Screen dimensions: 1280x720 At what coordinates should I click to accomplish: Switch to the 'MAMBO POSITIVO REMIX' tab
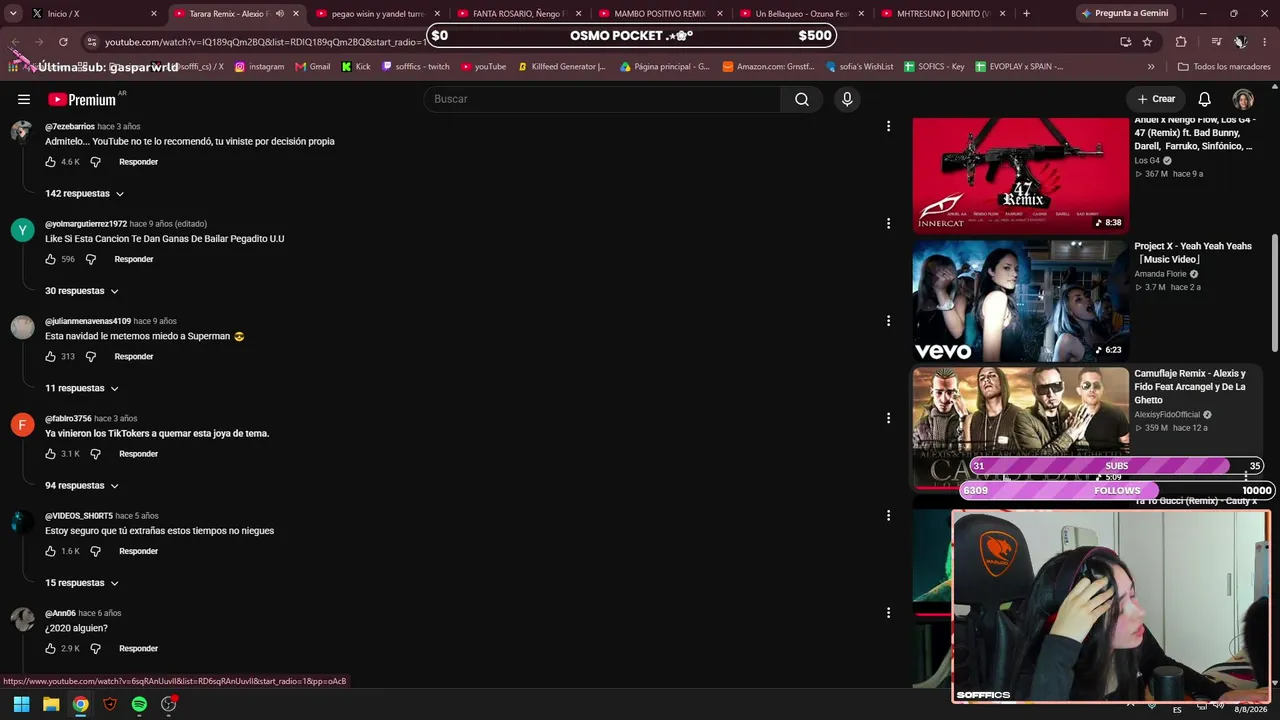click(x=661, y=14)
